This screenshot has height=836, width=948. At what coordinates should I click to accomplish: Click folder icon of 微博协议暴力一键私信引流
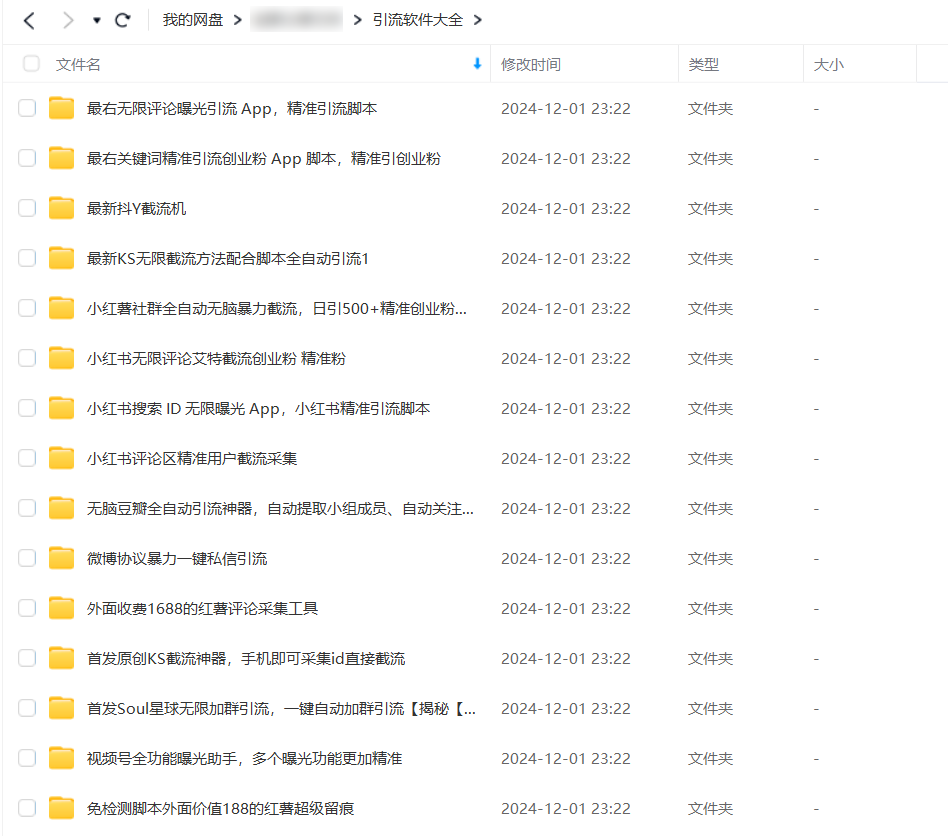click(61, 557)
